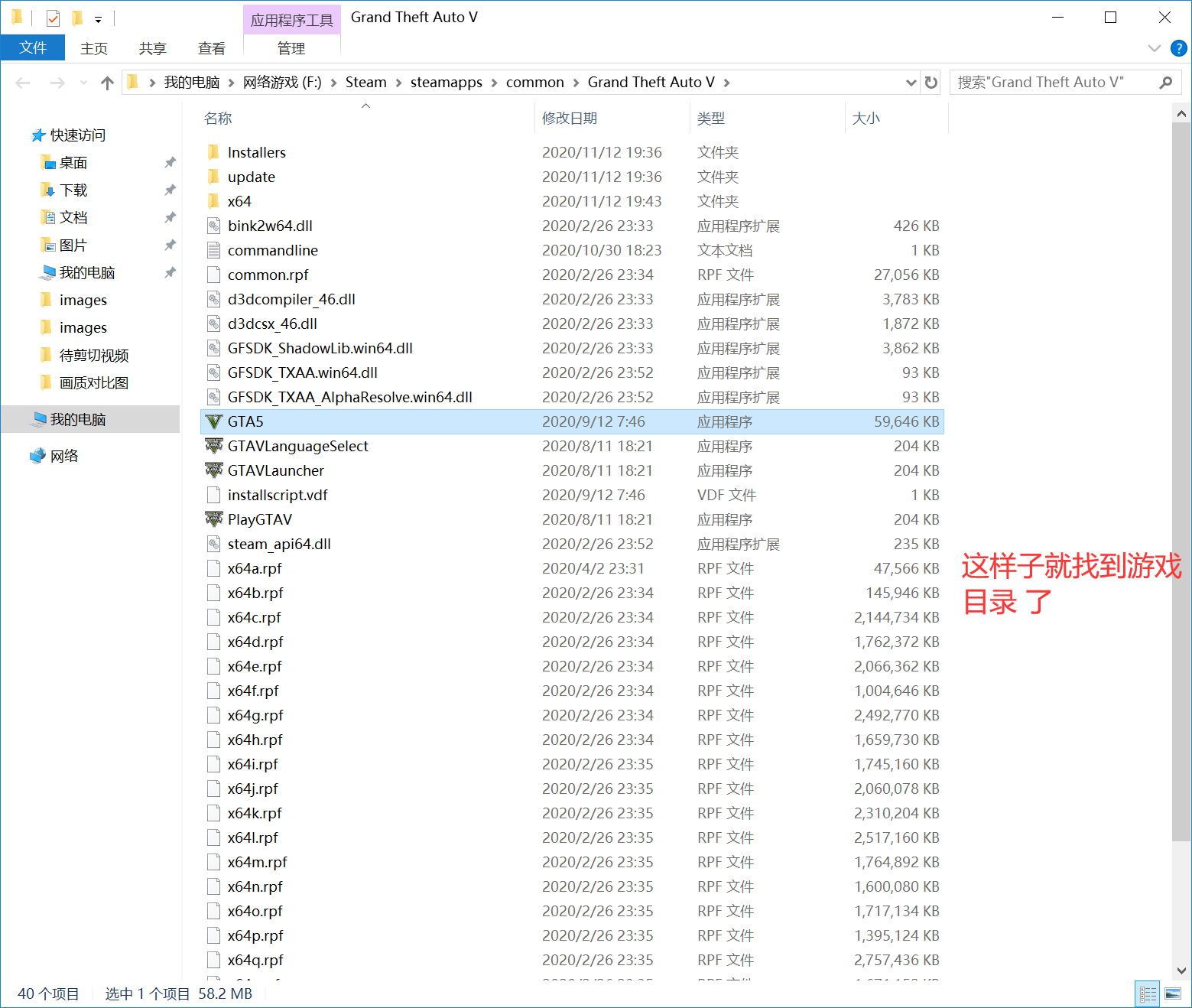Click the bink2w64.dll file icon
This screenshot has width=1192, height=1008.
[214, 226]
